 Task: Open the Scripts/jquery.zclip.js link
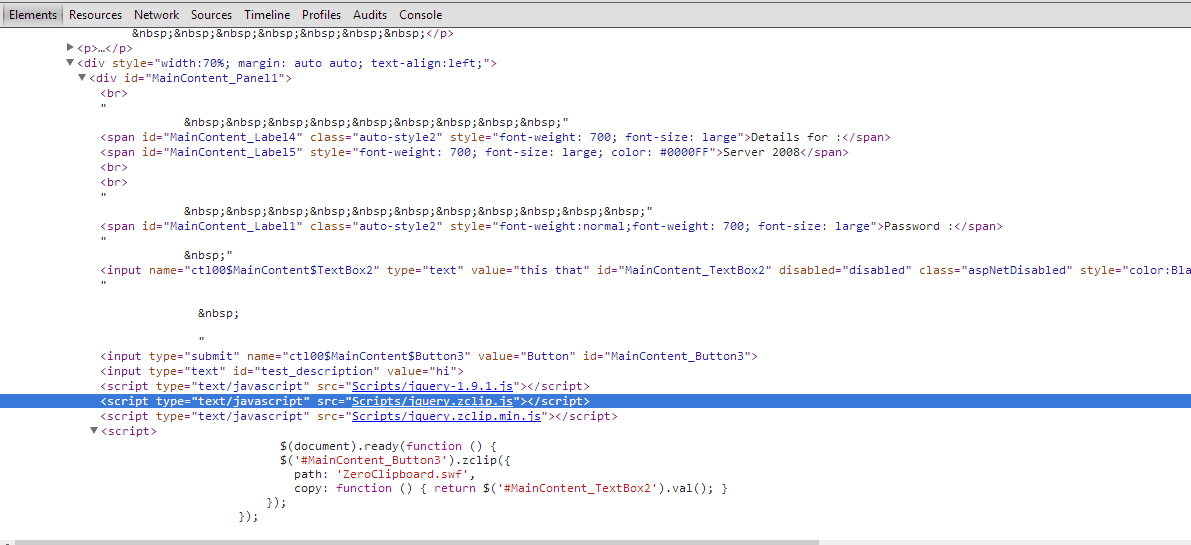pos(433,401)
